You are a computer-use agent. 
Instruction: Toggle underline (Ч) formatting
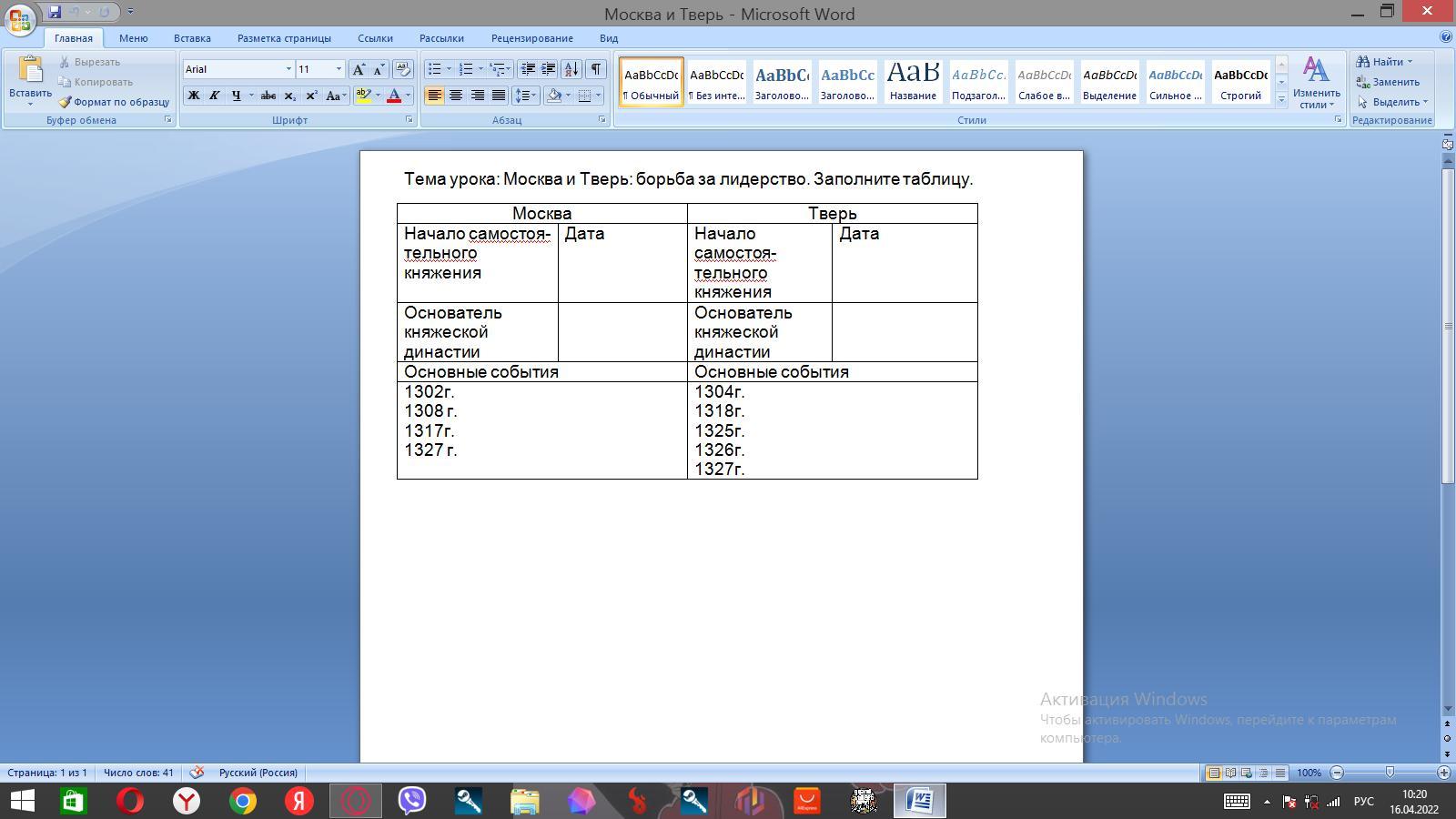[x=236, y=96]
